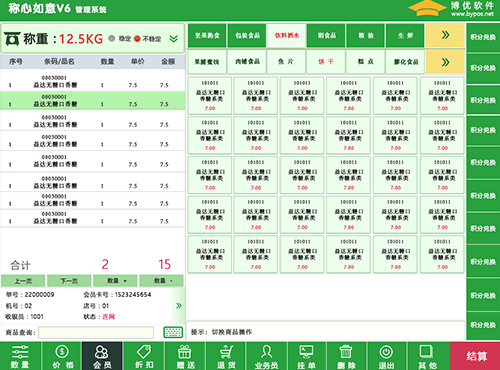Open the 生鲜 category tab
500x370 pixels.
point(405,35)
